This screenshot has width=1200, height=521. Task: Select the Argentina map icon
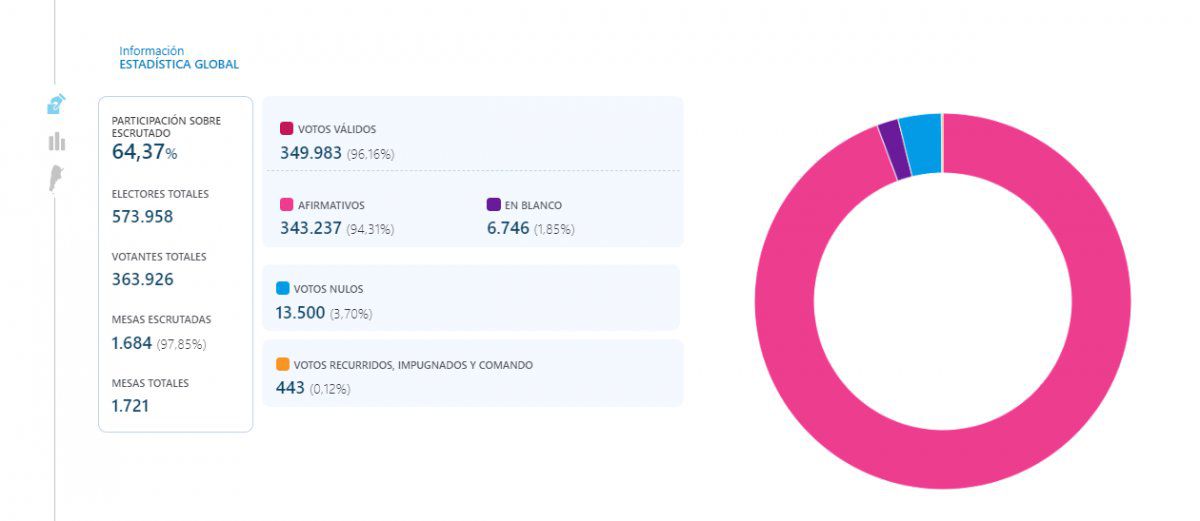pos(57,179)
